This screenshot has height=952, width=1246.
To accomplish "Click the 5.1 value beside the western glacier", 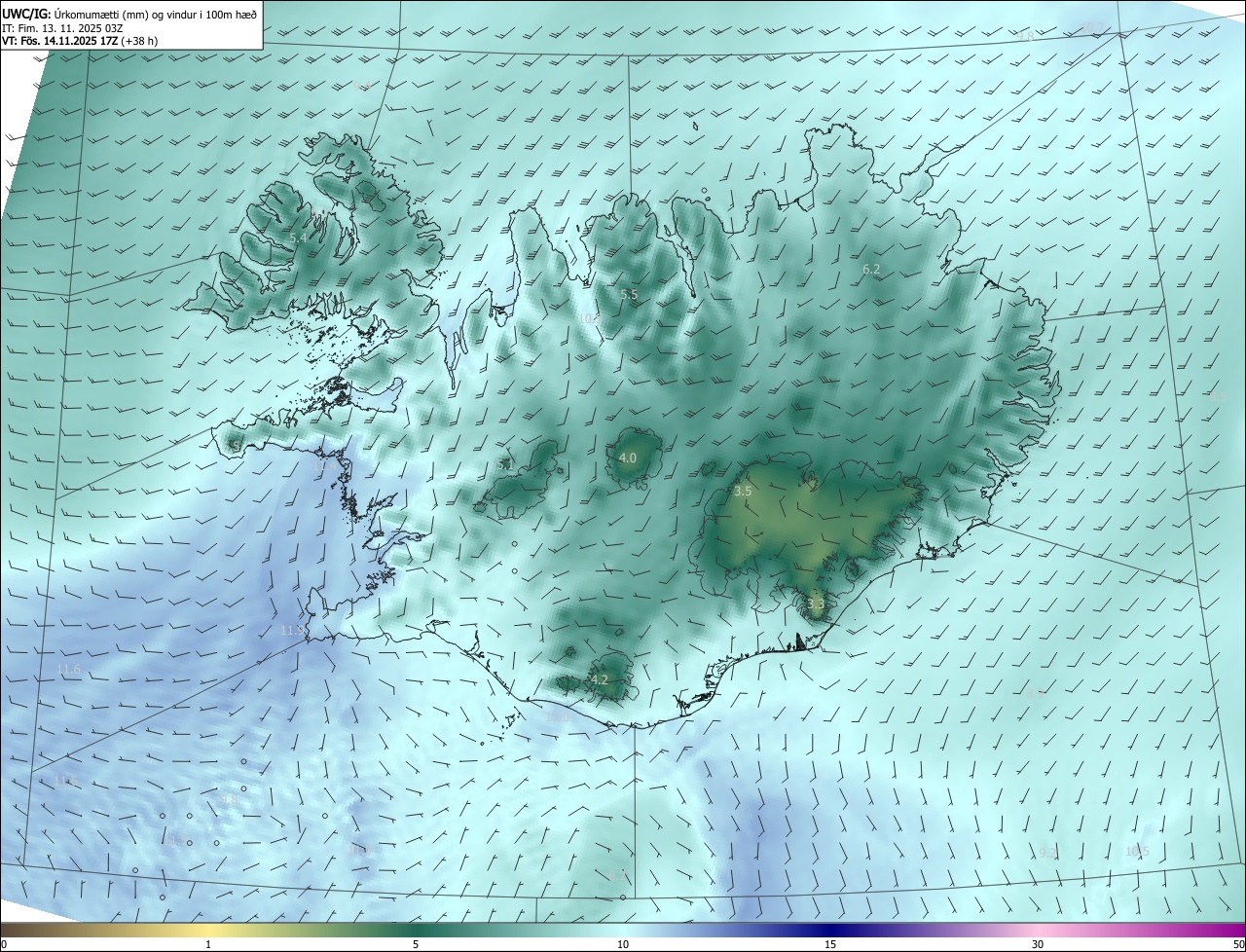I will [x=505, y=465].
